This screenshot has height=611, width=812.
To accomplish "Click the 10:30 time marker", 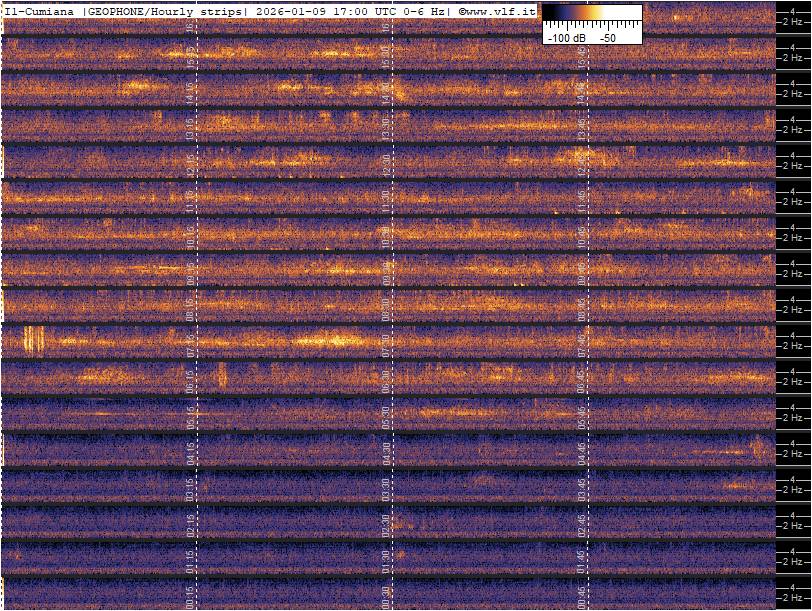I will tap(386, 237).
